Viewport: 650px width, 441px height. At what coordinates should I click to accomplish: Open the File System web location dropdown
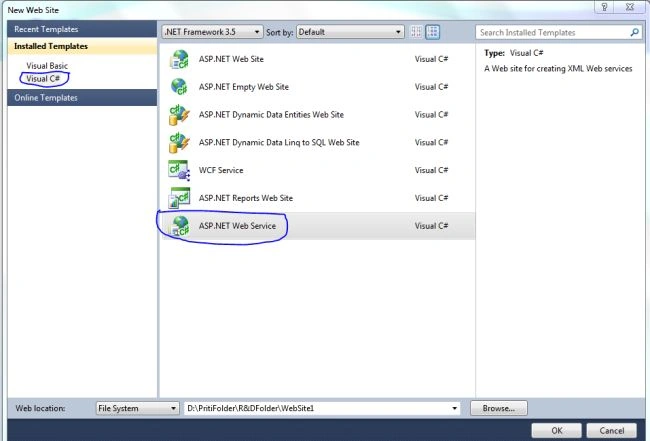pos(138,408)
